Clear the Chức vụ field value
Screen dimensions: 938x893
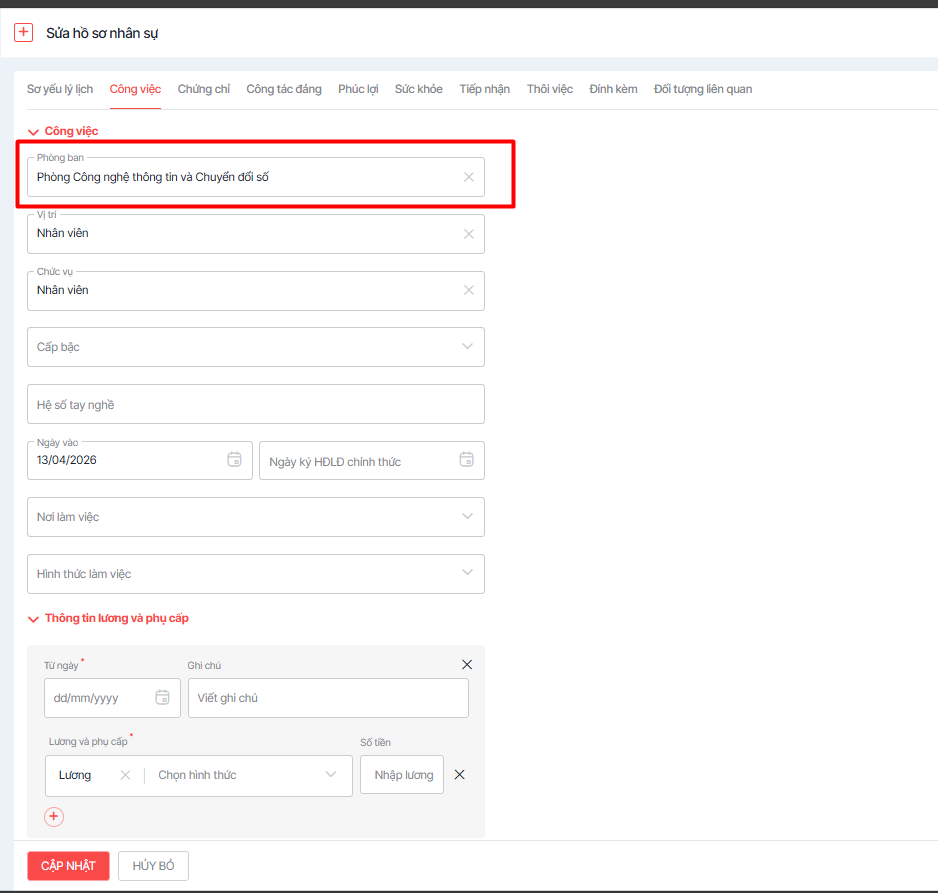pos(468,290)
